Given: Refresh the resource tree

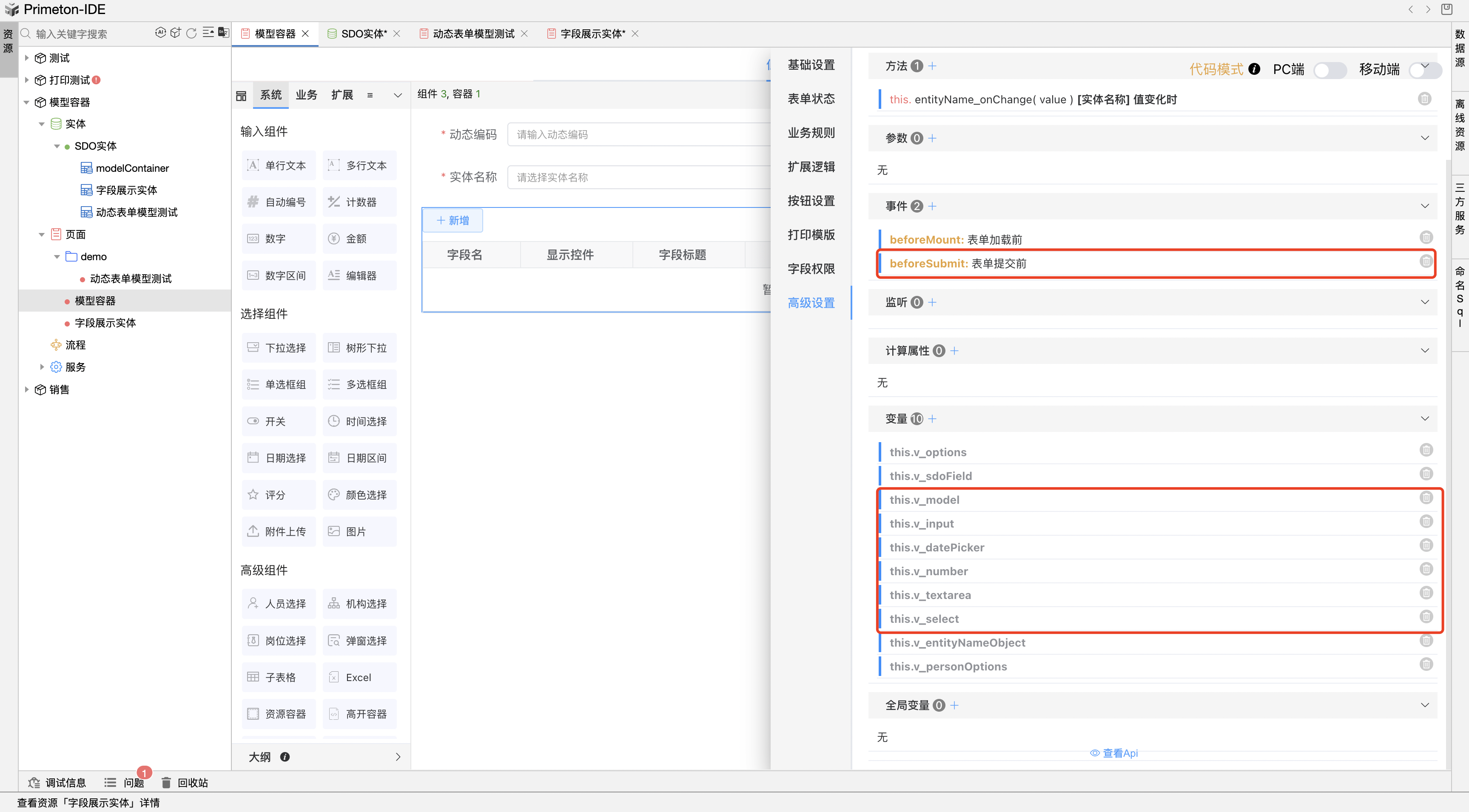Looking at the screenshot, I should tap(192, 33).
